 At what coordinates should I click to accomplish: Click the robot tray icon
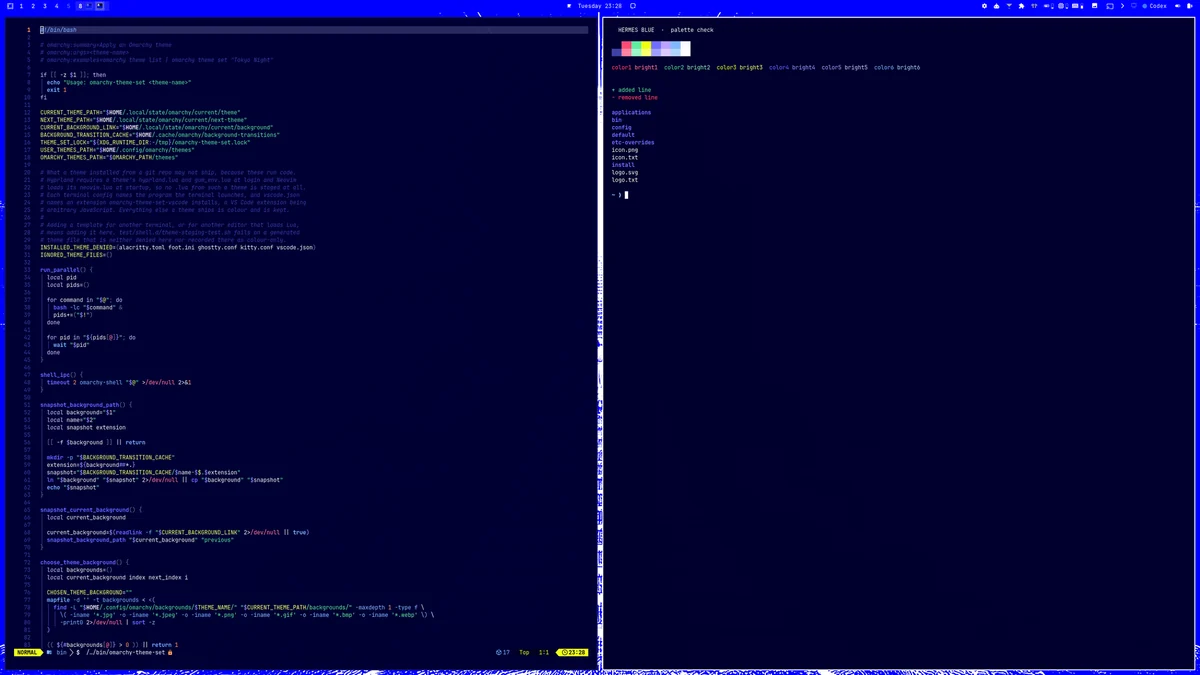pyautogui.click(x=996, y=6)
